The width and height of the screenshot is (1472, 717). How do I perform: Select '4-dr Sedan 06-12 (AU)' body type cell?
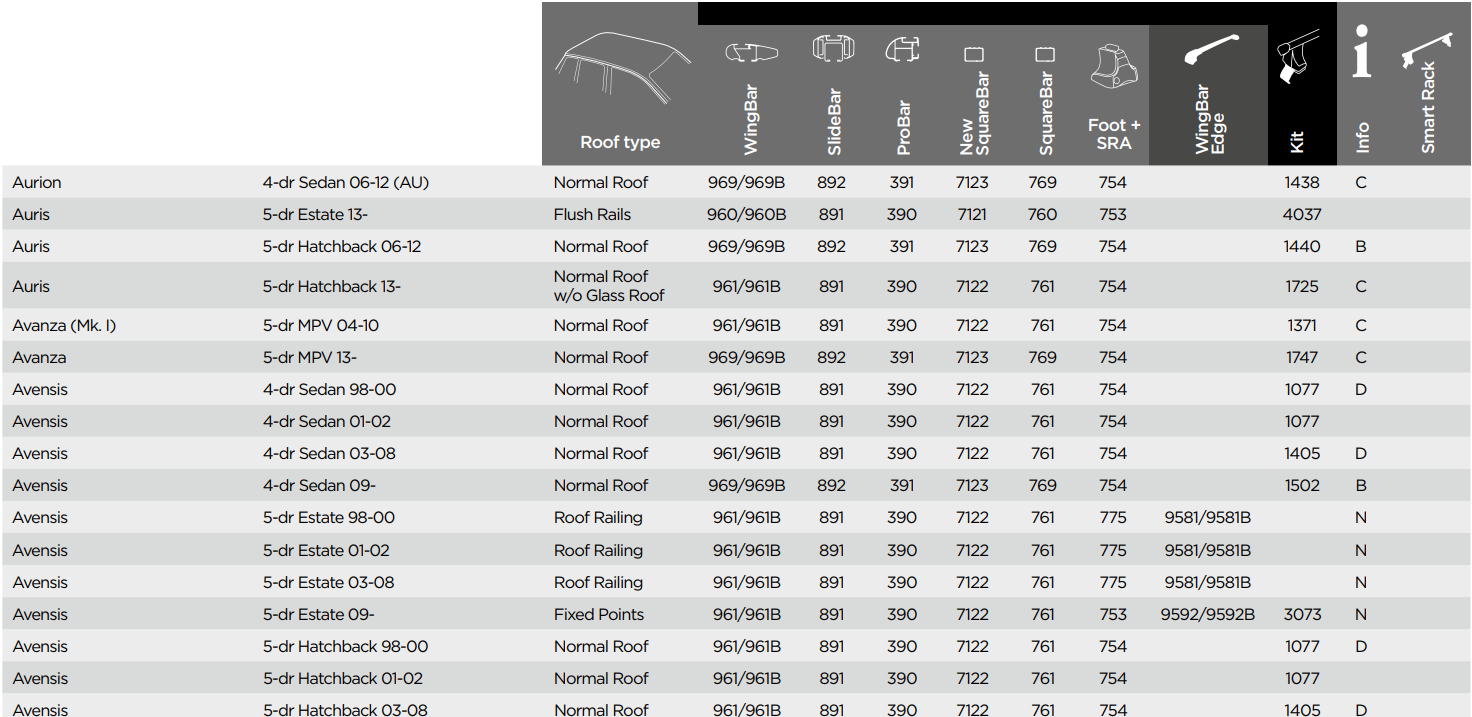345,182
